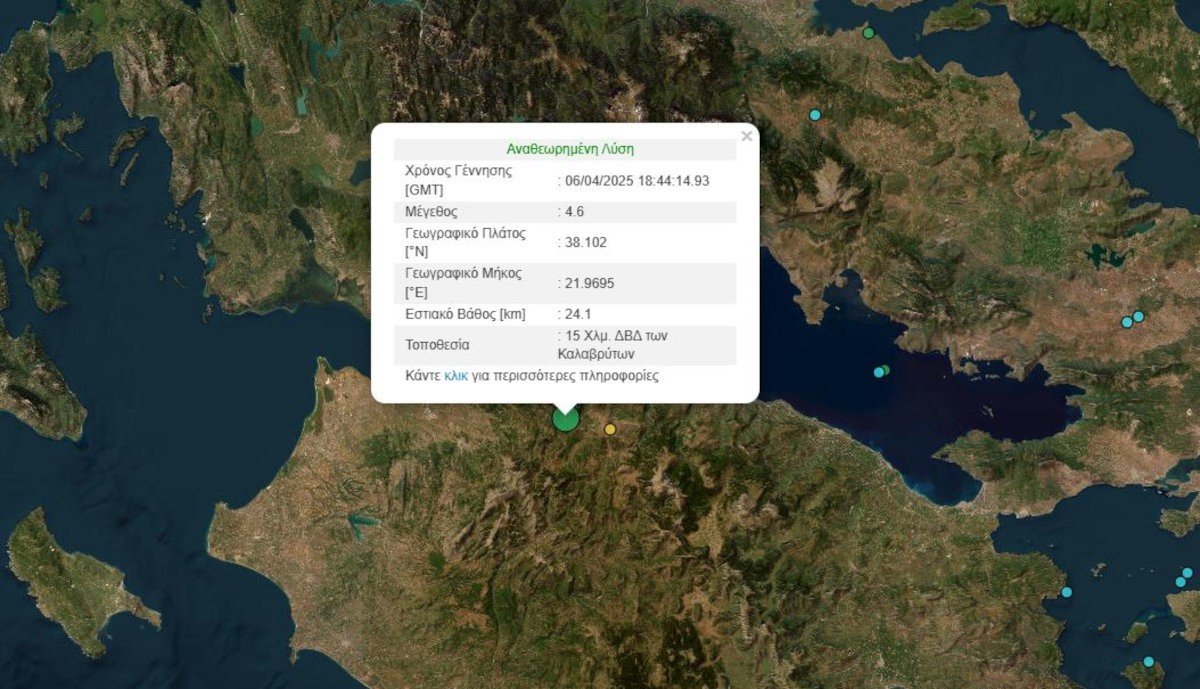Click the lone cyan dot in the lower sea channel
Screen dimensions: 1200x689
1067,592
